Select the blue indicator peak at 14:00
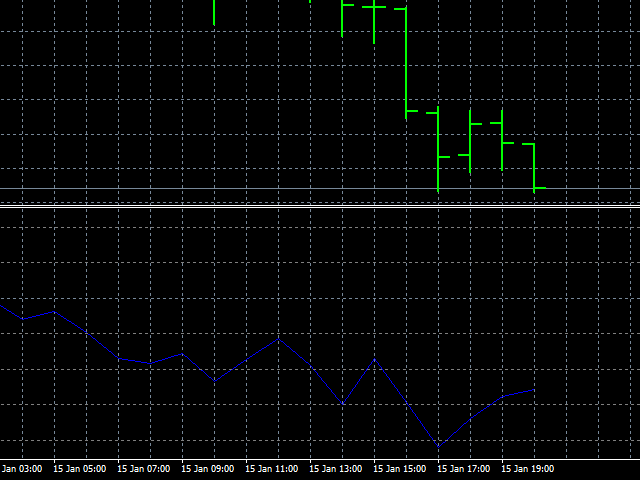 (374, 358)
